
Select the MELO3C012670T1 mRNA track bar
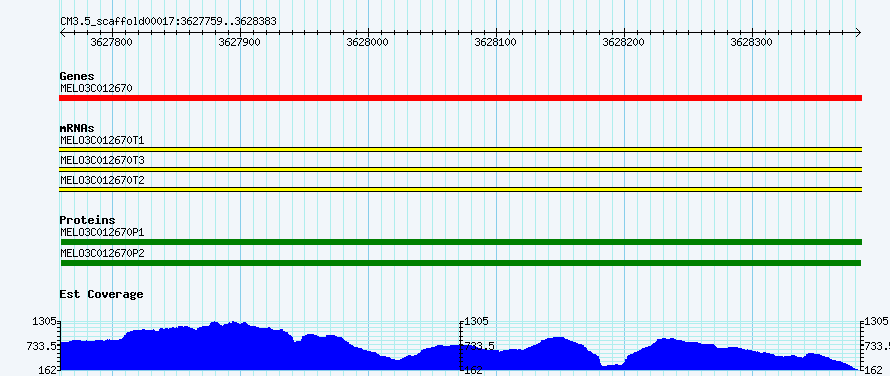click(460, 149)
